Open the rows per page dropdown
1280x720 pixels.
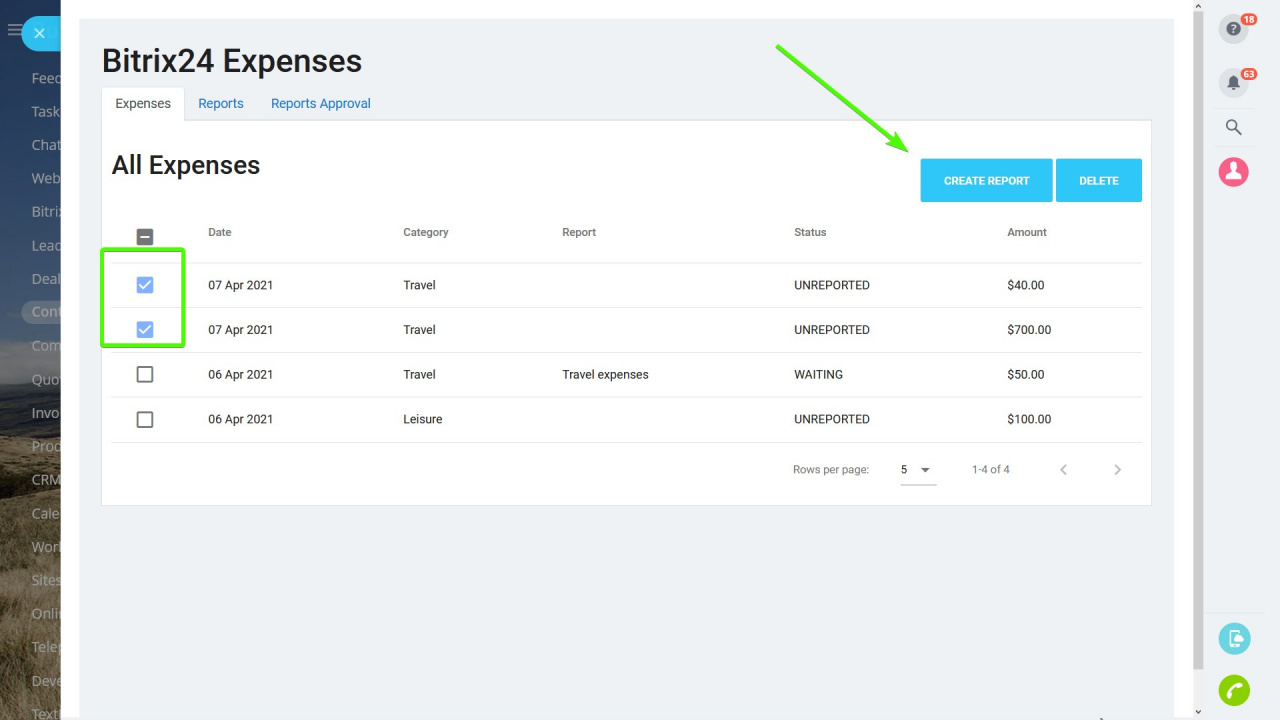[x=918, y=470]
